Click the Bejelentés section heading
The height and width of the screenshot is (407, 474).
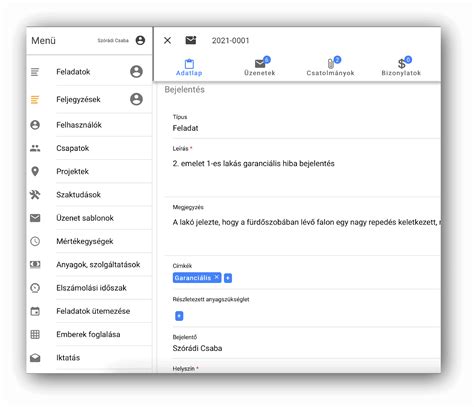[x=184, y=90]
